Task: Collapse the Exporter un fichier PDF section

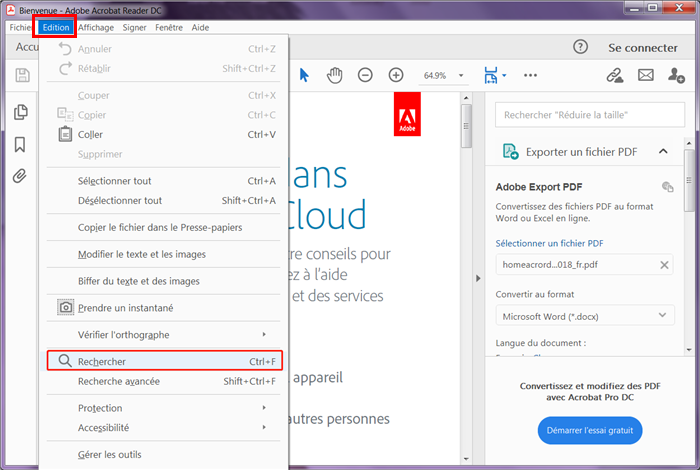Action: point(663,151)
